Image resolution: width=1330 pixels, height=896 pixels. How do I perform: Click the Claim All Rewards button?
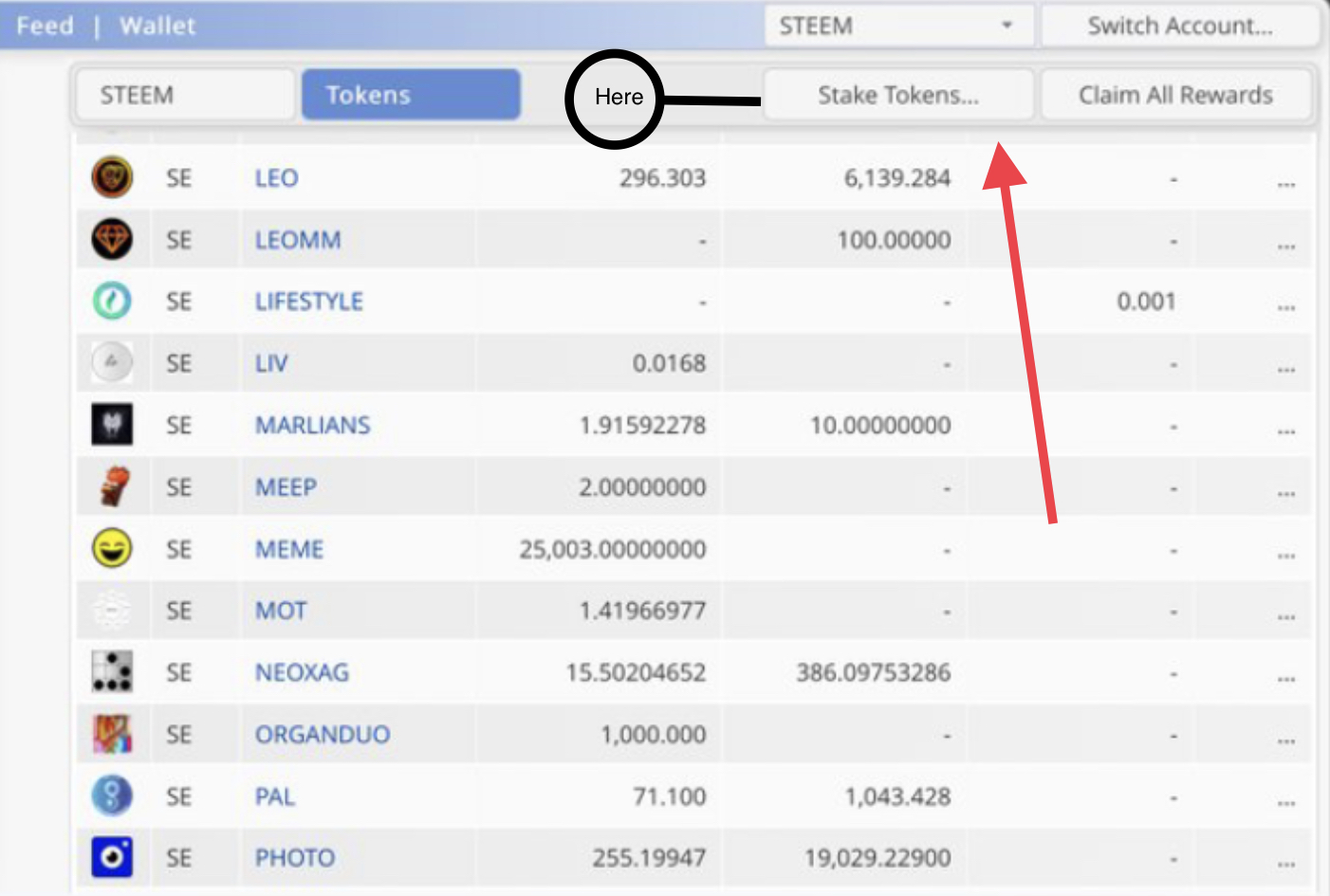[x=1175, y=95]
